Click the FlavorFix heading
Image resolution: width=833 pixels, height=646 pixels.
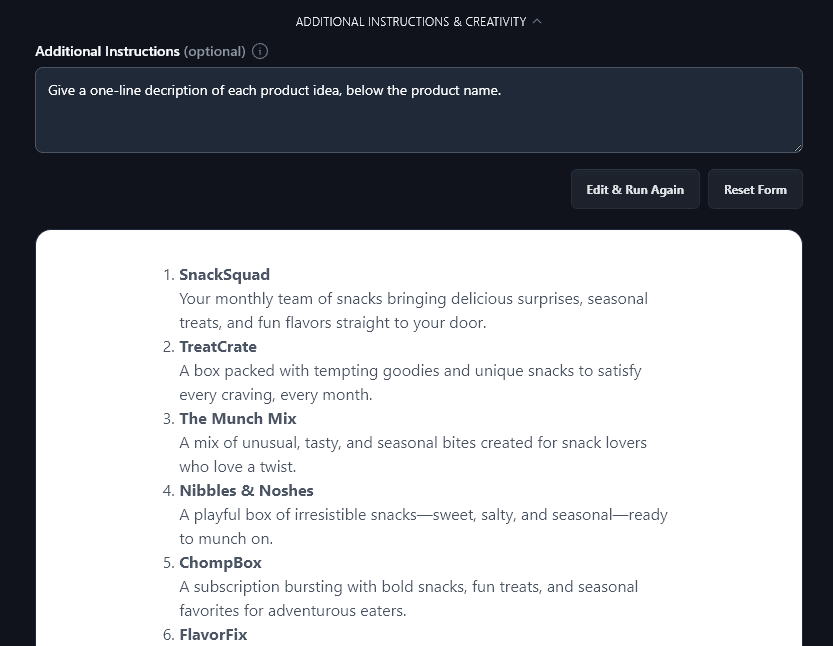[x=213, y=634]
